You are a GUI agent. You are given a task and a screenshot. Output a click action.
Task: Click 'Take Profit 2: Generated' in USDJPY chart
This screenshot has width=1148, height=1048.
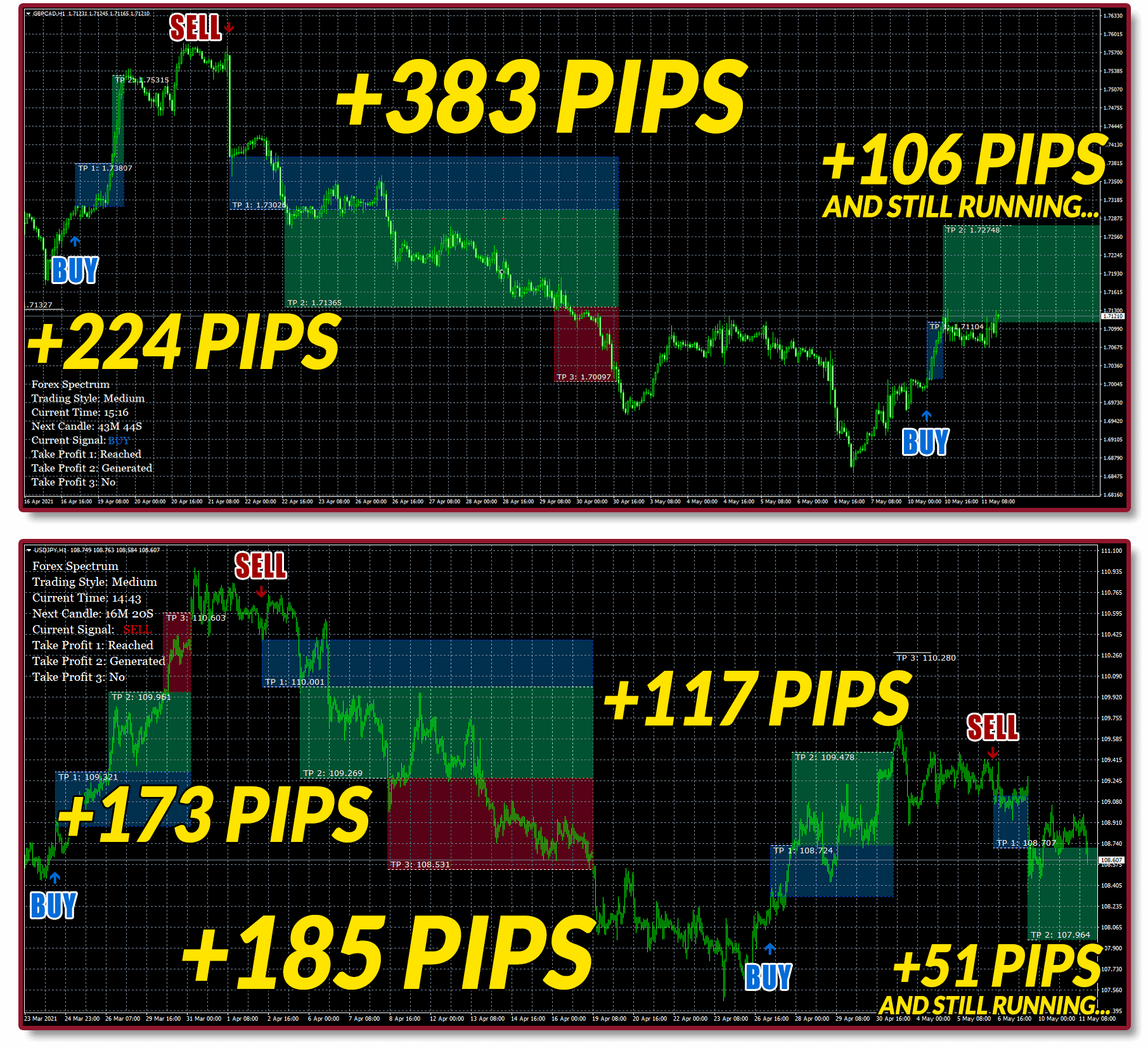point(98,661)
